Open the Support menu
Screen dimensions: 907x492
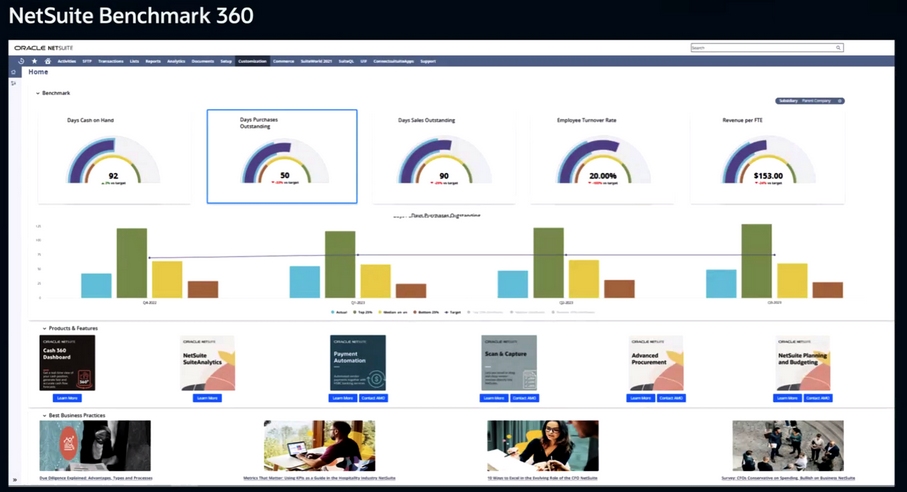click(428, 61)
